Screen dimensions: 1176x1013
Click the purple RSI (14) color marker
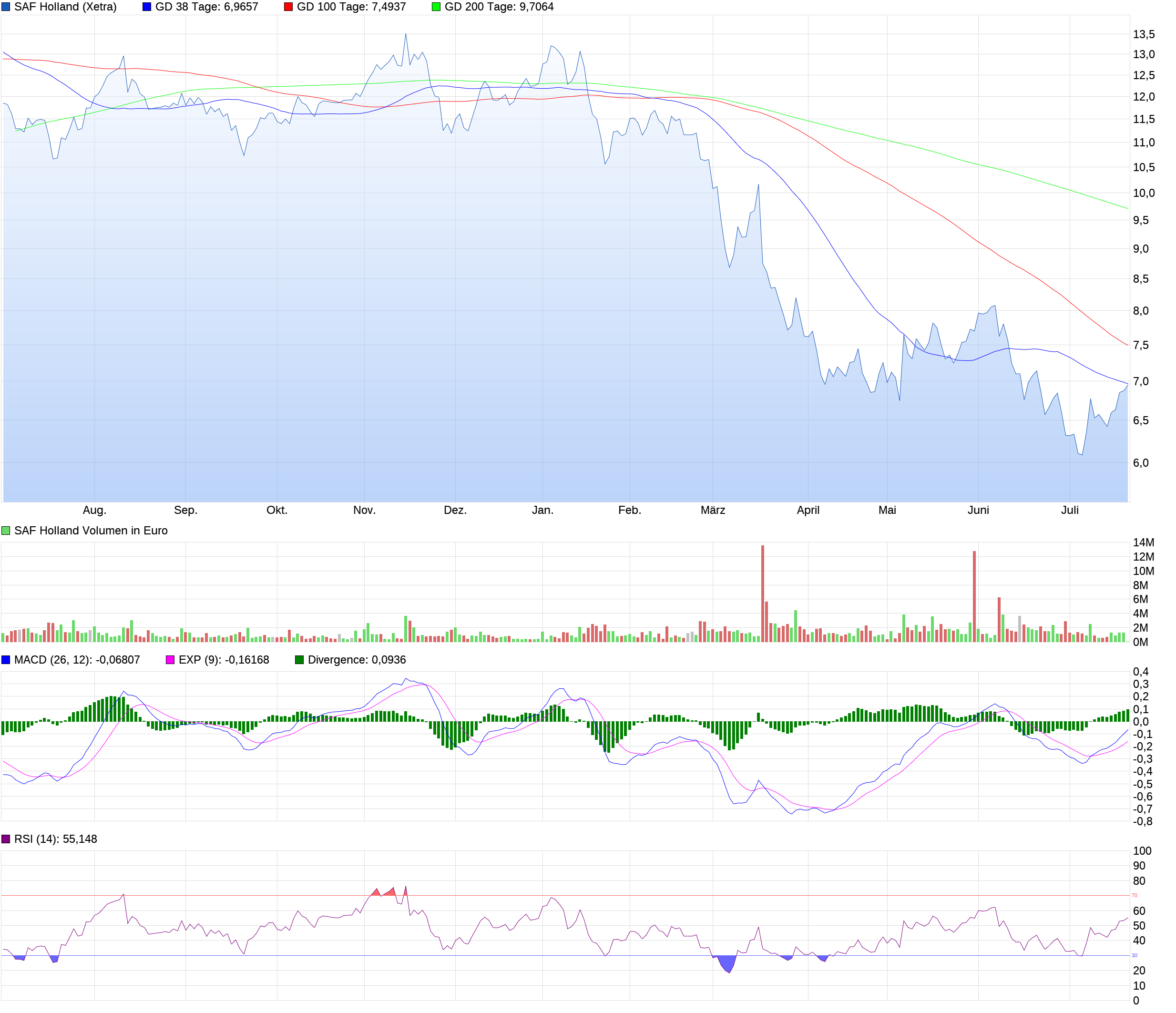[x=5, y=839]
